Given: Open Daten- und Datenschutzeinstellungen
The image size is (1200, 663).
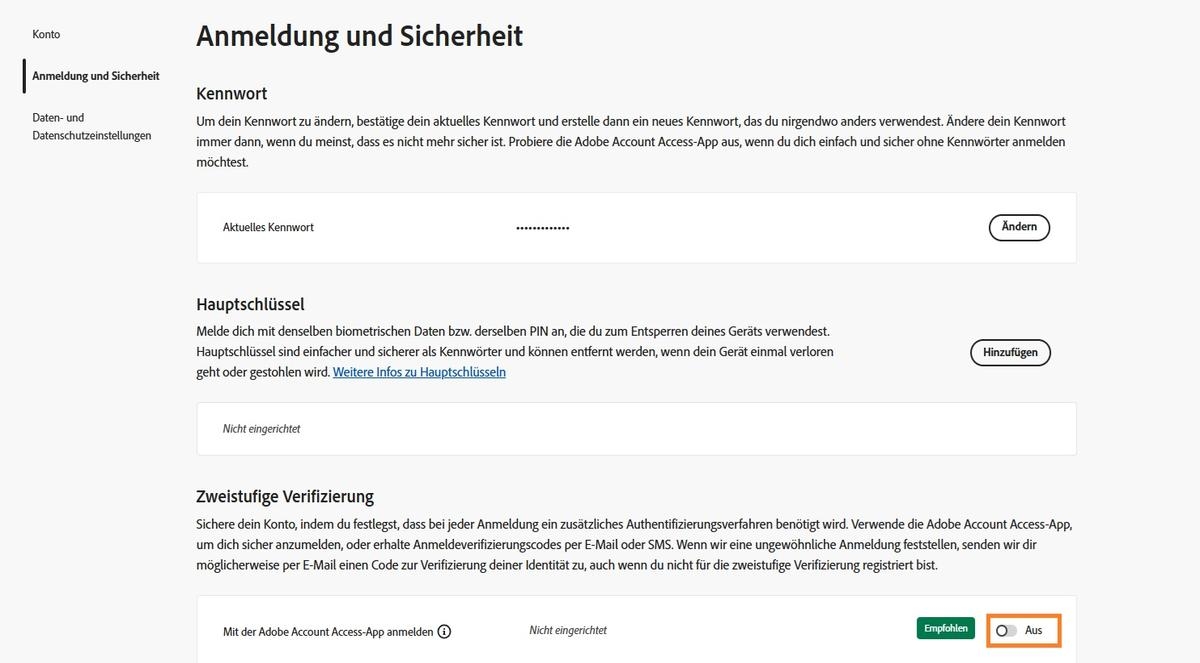Looking at the screenshot, I should (91, 126).
